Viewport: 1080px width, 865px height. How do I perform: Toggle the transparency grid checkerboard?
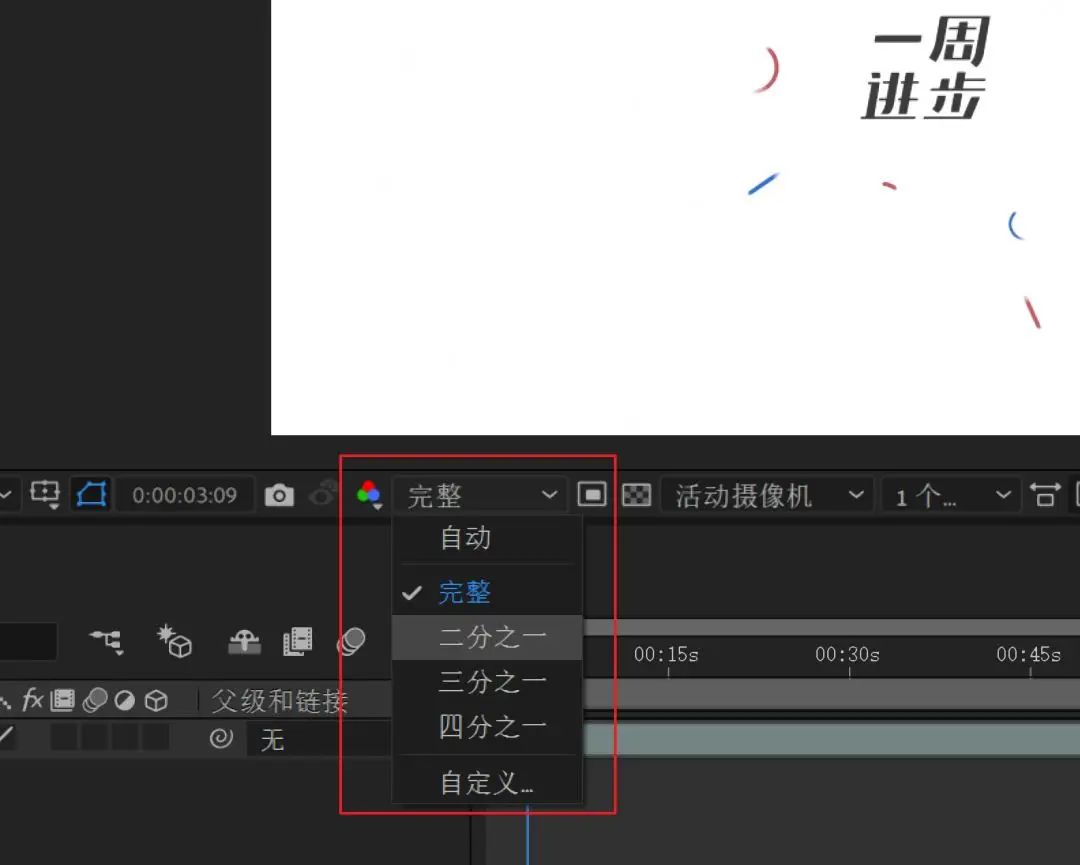click(636, 494)
